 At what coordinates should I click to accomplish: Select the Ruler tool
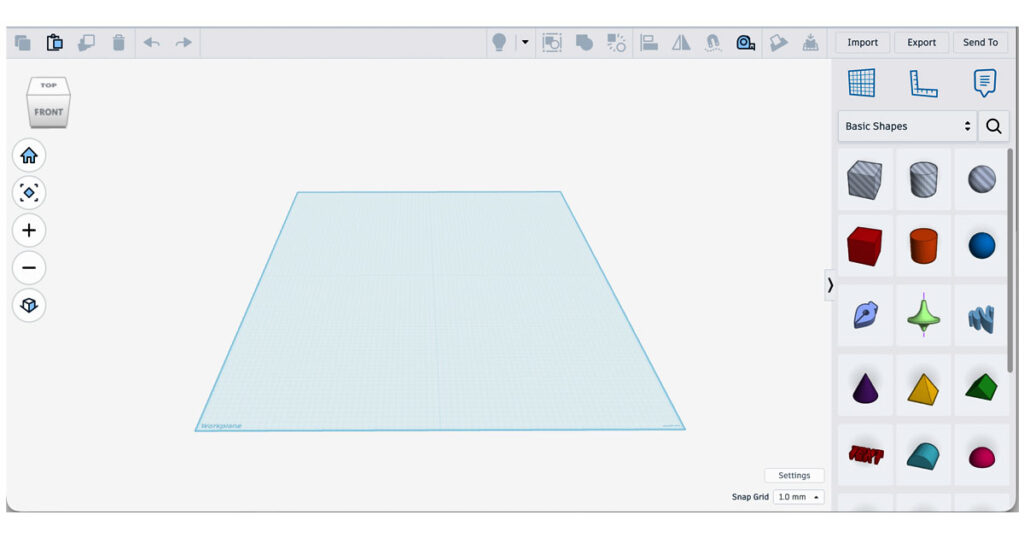pos(923,84)
